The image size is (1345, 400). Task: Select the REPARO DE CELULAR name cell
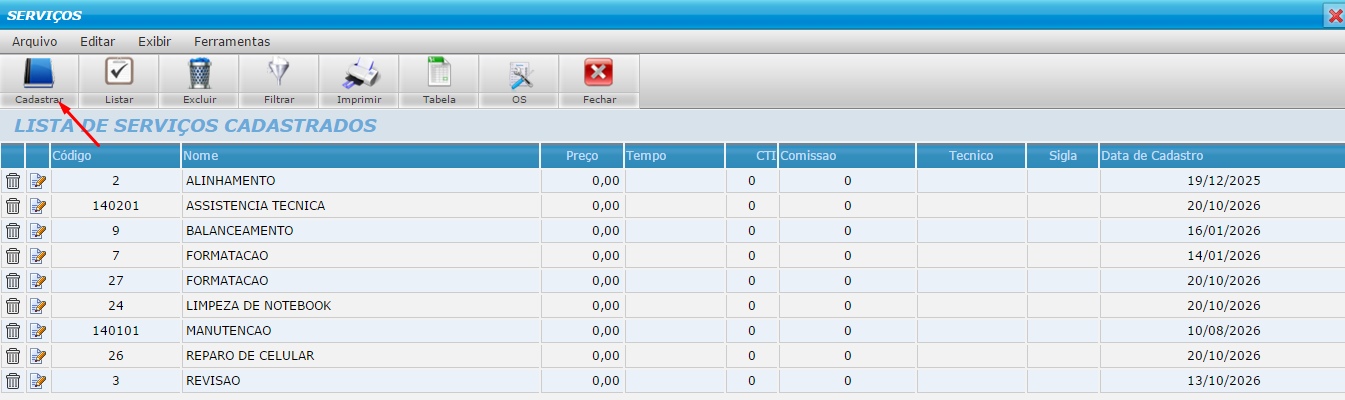(x=360, y=356)
